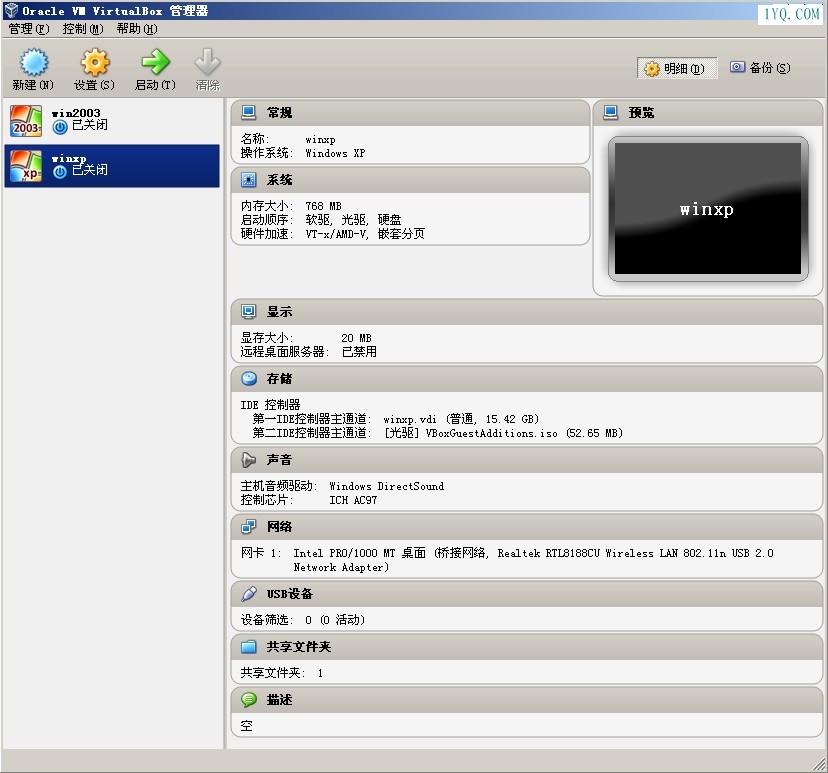828x773 pixels.
Task: Click the winxp preview thumbnail
Action: [x=708, y=209]
